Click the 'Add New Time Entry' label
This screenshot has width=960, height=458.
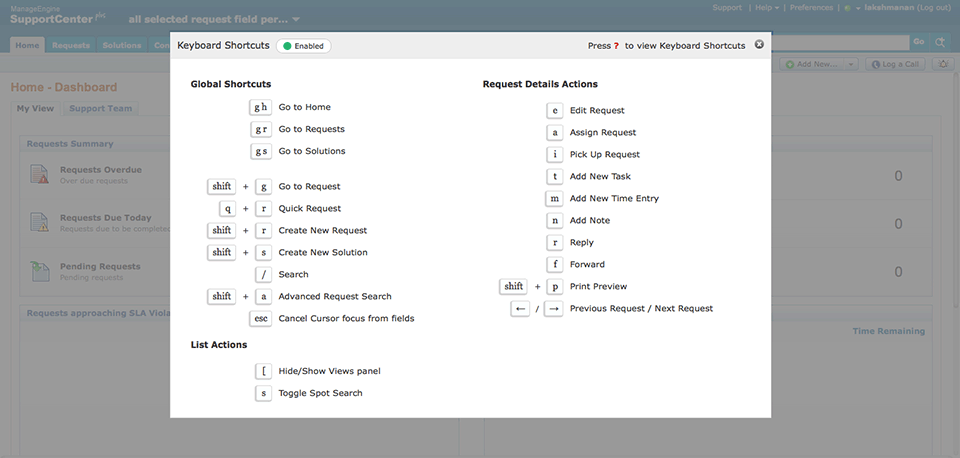tap(614, 198)
